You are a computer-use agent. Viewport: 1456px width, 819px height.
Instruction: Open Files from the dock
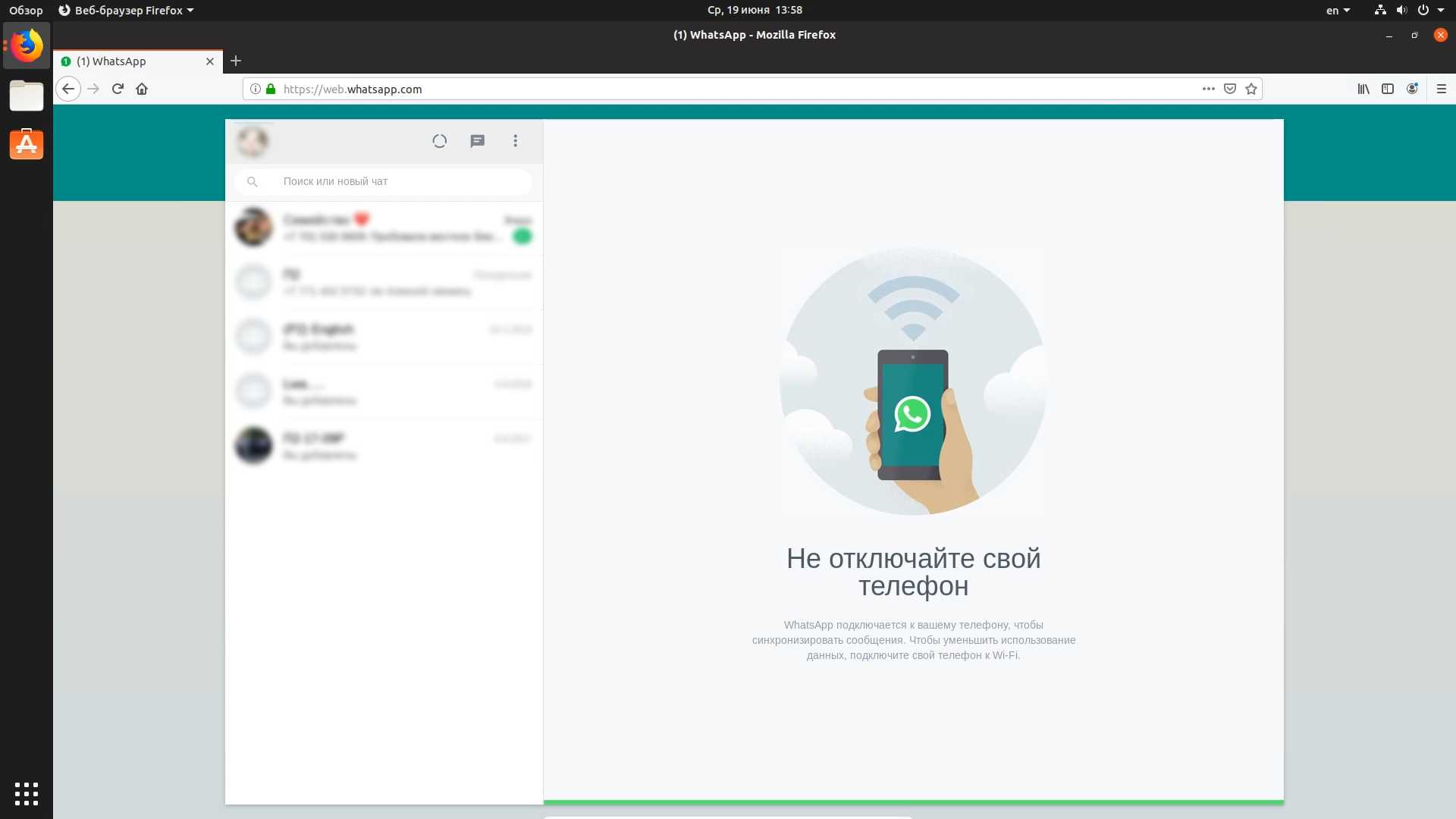point(27,96)
